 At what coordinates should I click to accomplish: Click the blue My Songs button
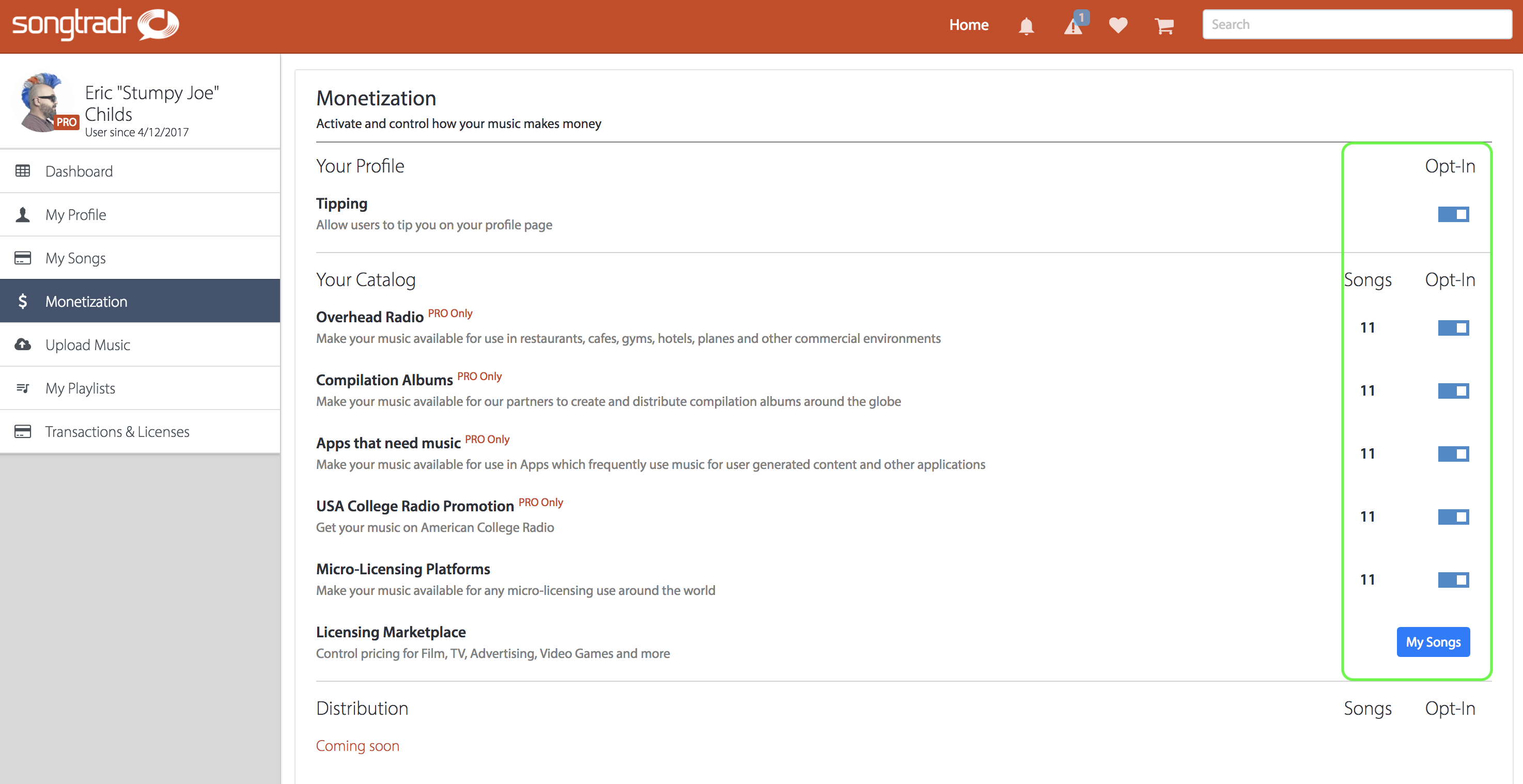pyautogui.click(x=1433, y=641)
